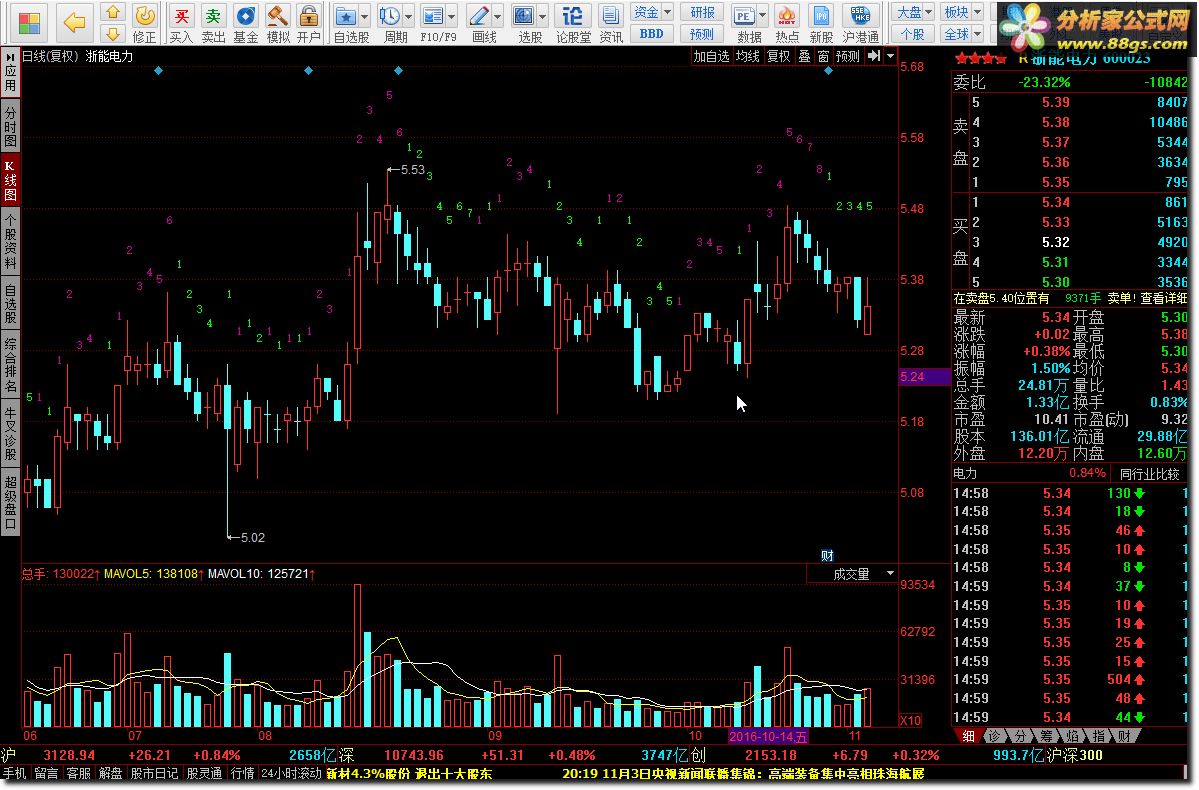This screenshot has height=790, width=1199.
Task: Open 个股资料 sidebar tab
Action: click(10, 241)
